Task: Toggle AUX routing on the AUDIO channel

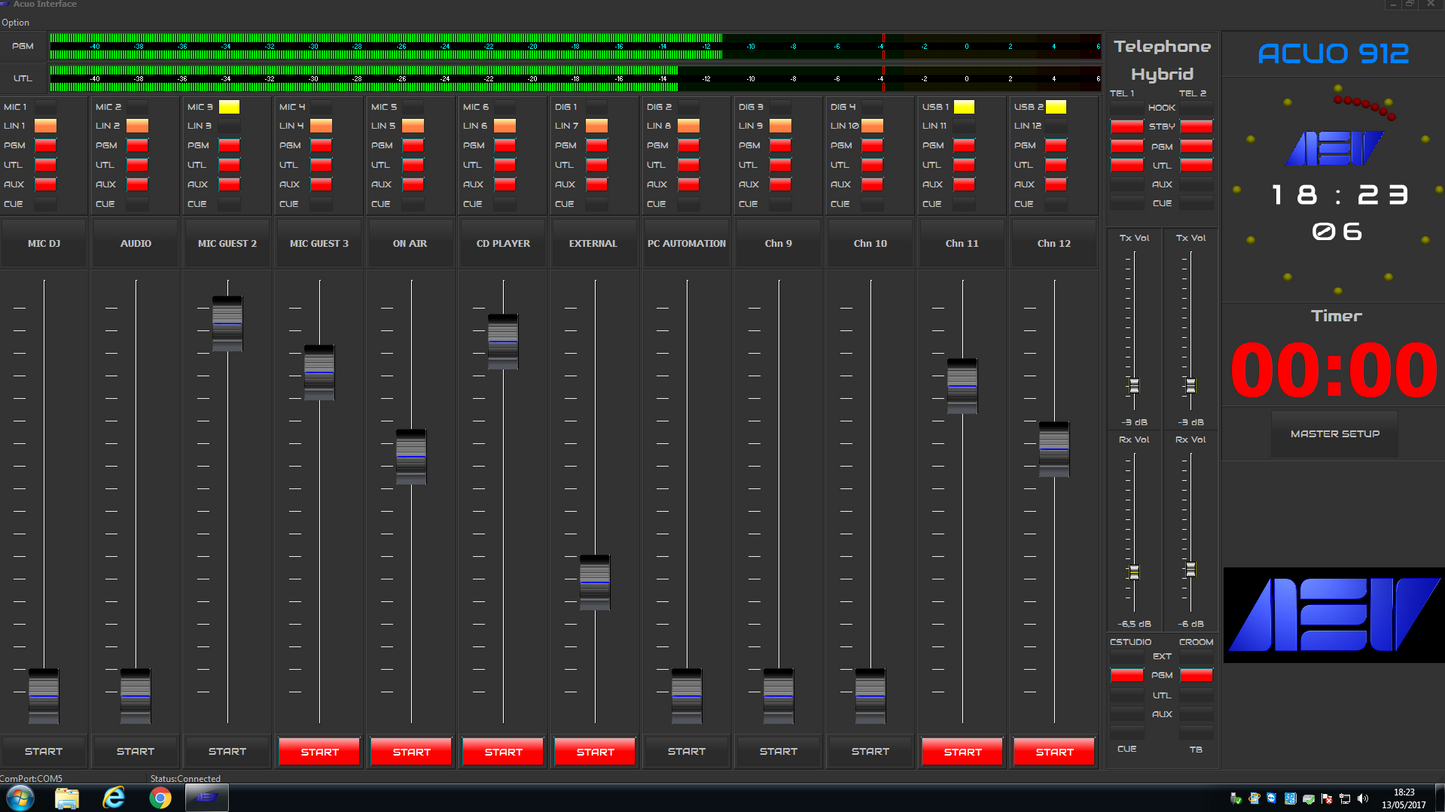Action: point(137,185)
